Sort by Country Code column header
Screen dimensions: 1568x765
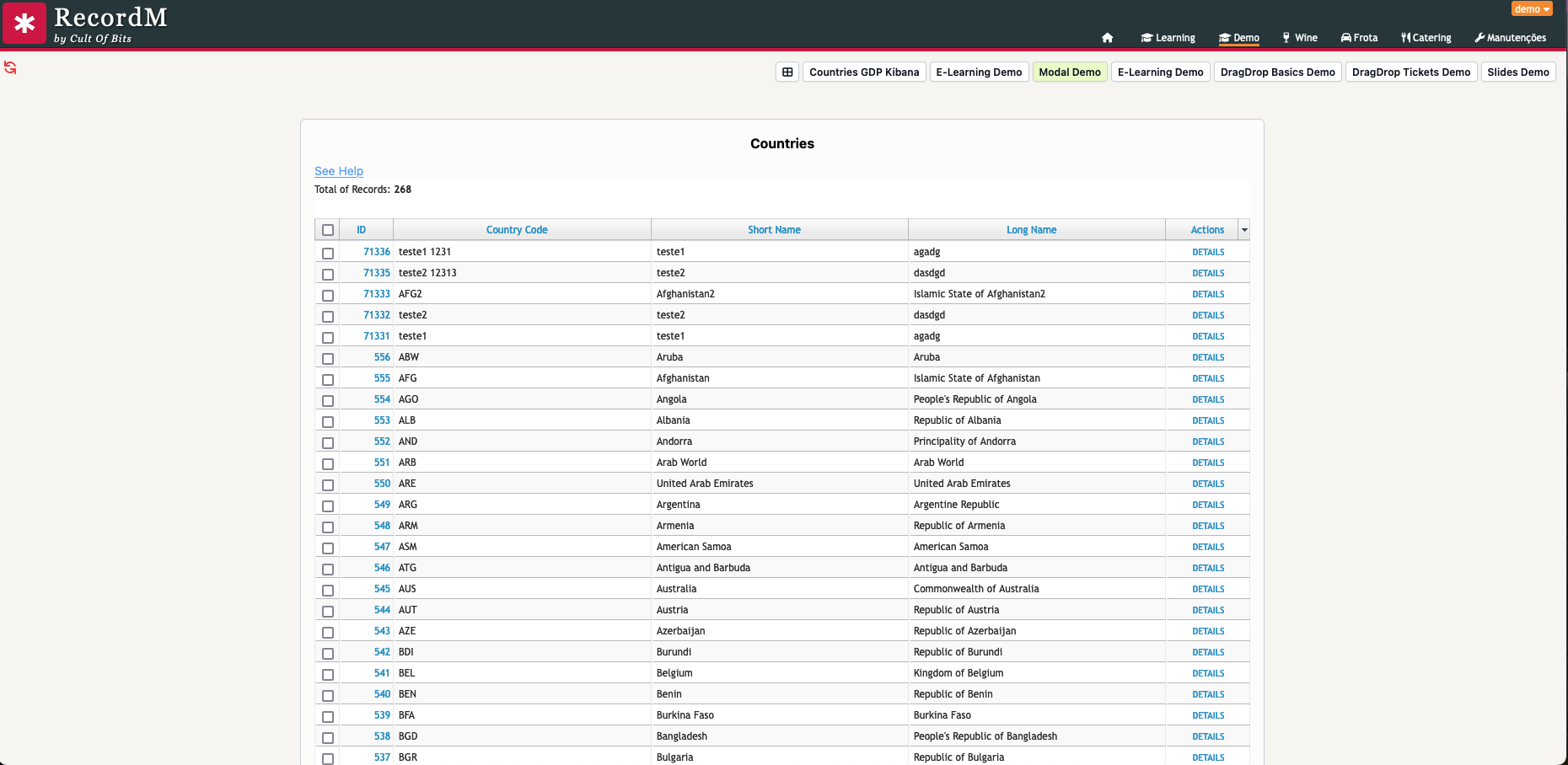[x=517, y=230]
